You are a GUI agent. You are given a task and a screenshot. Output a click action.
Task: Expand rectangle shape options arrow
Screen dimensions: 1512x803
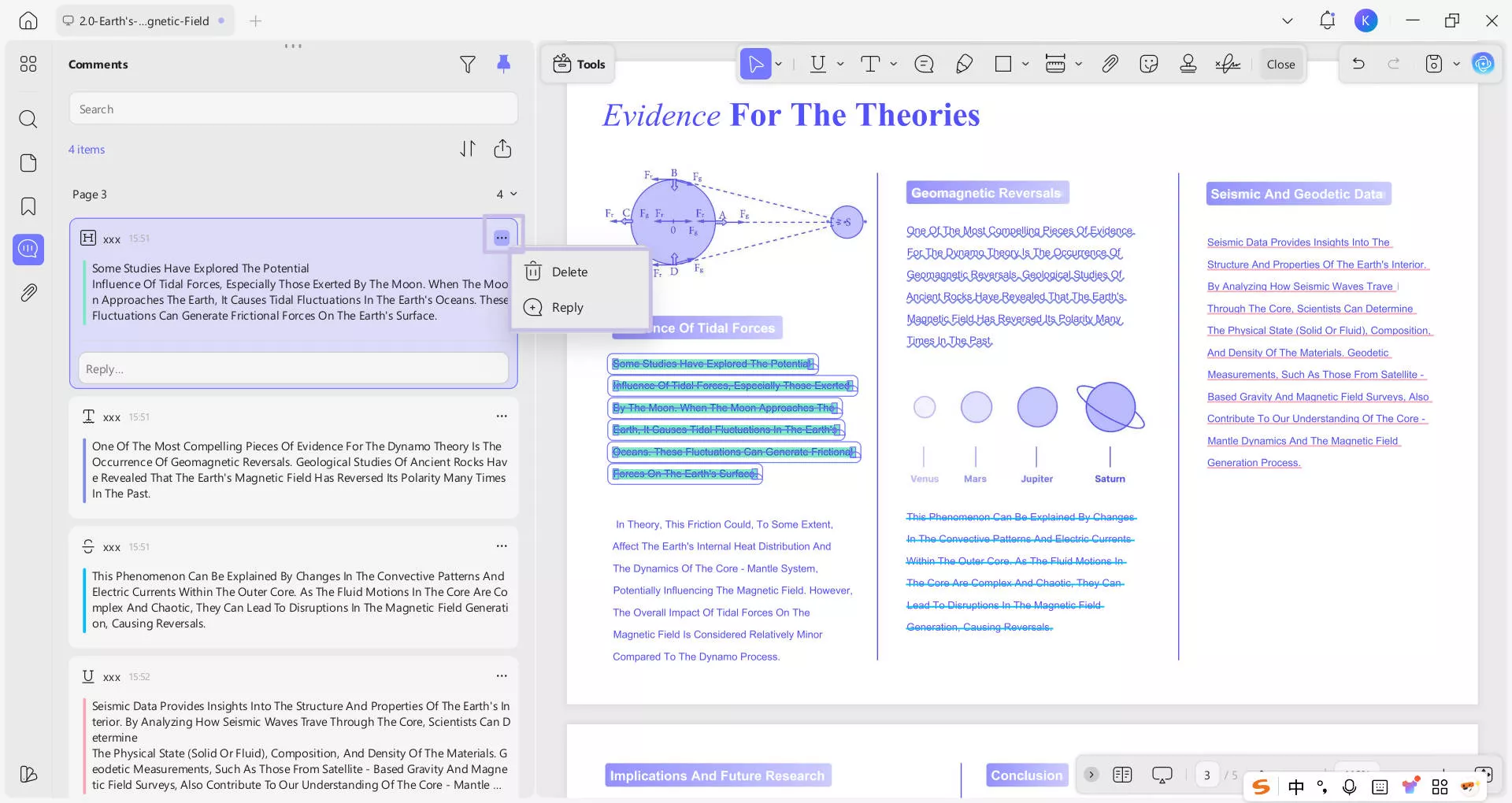(1025, 65)
